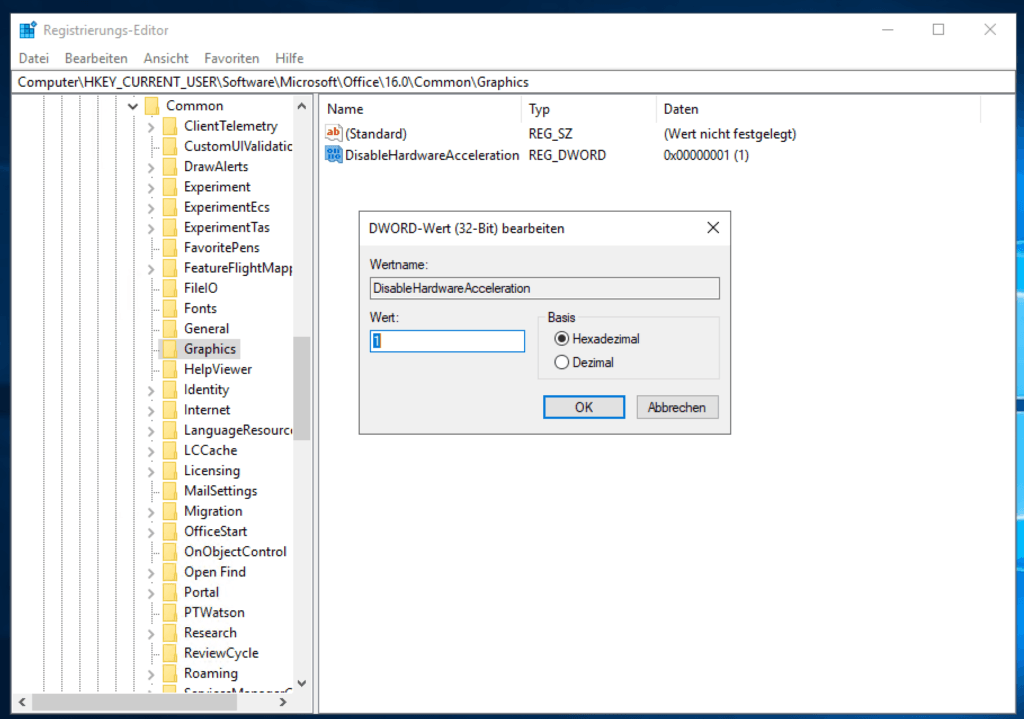Image resolution: width=1024 pixels, height=719 pixels.
Task: Expand the FeatureFlightMapping node
Action: [x=151, y=268]
